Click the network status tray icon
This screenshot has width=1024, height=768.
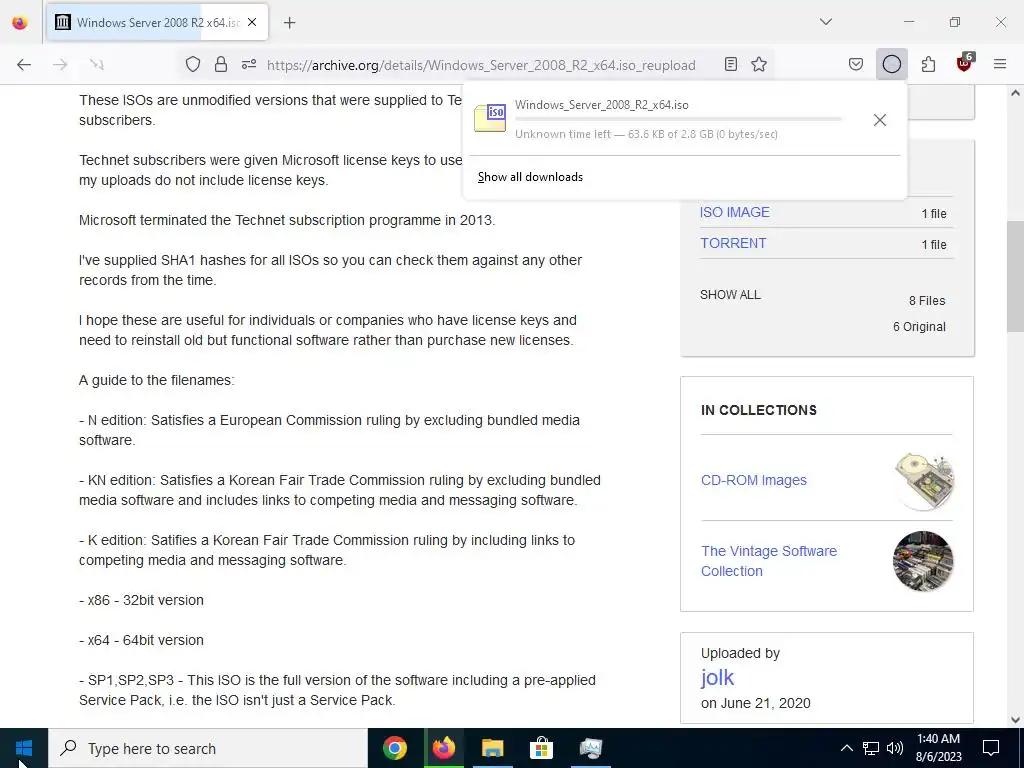pyautogui.click(x=871, y=748)
